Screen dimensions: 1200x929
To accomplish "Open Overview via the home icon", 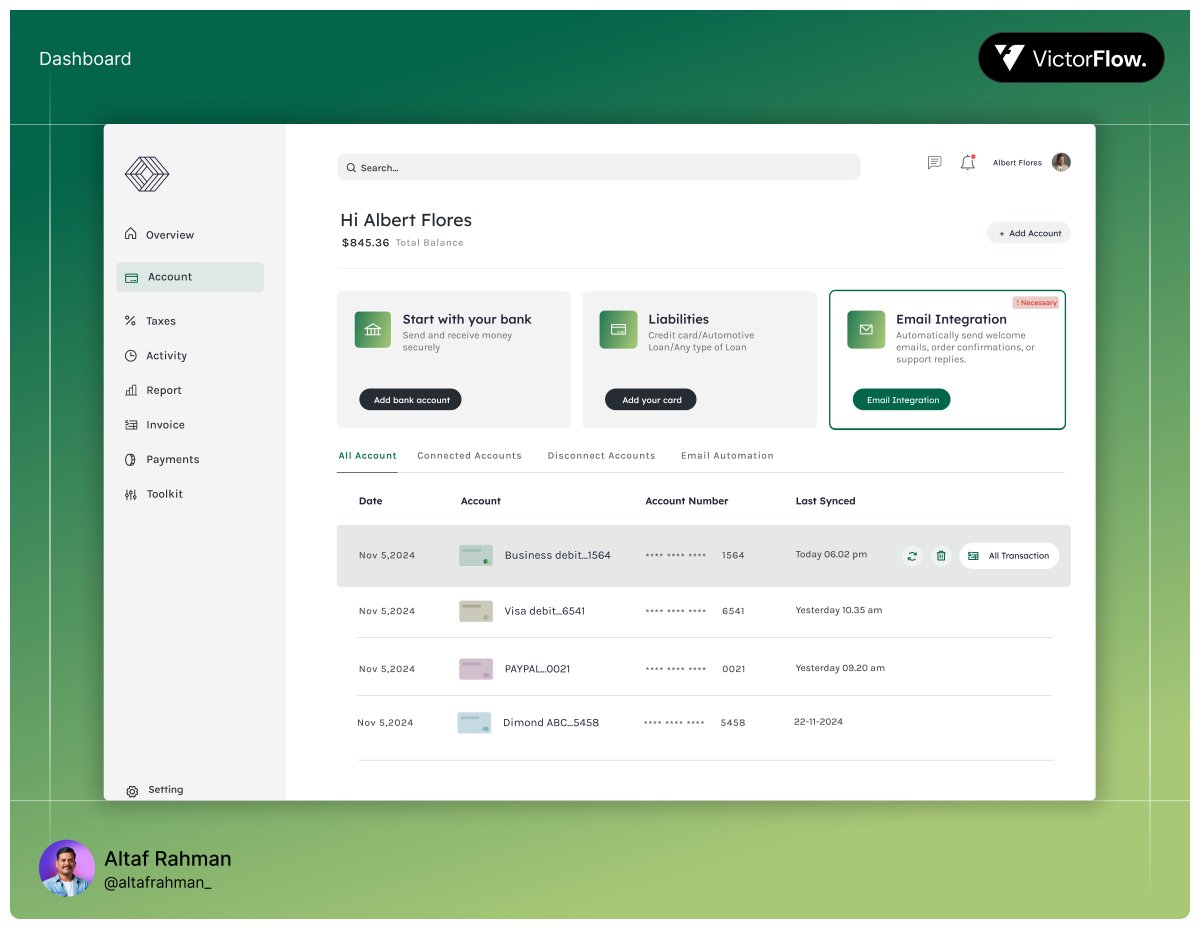I will [x=130, y=234].
